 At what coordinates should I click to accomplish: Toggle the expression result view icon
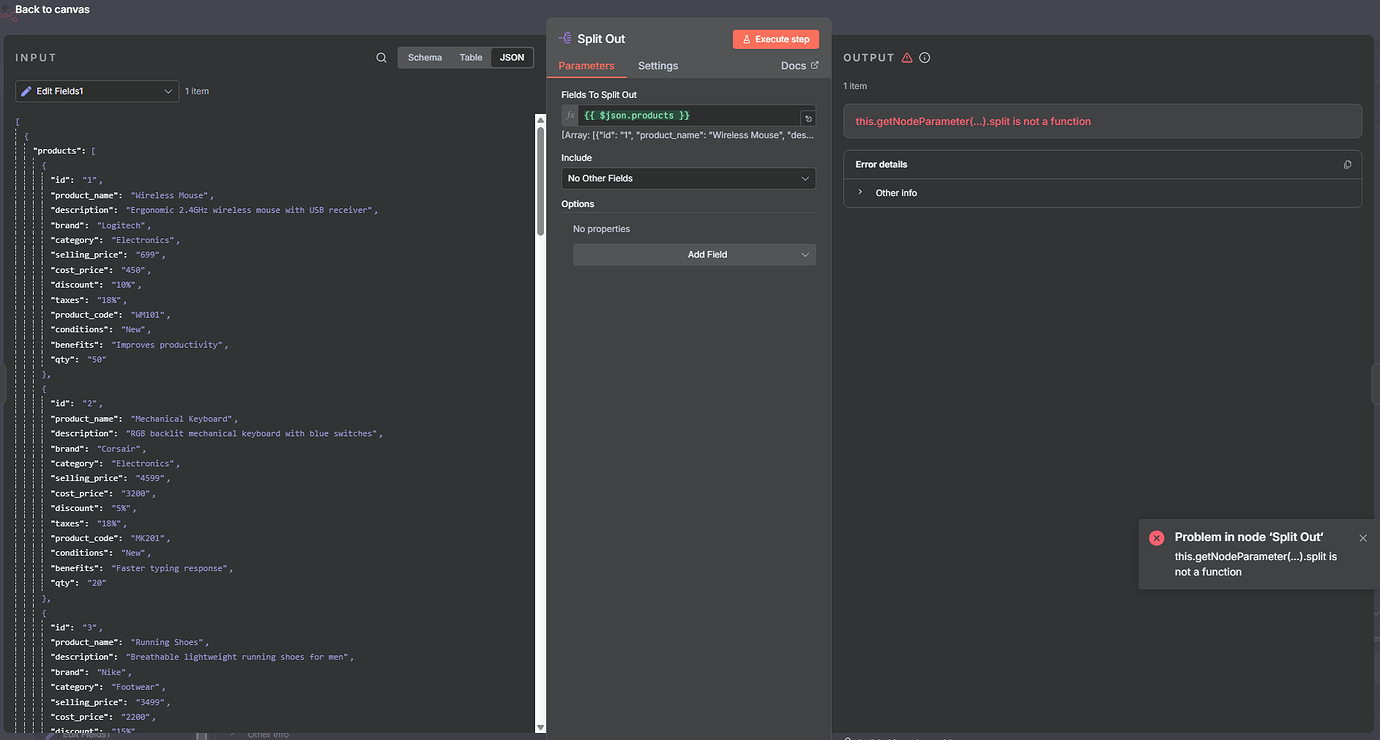(x=808, y=116)
